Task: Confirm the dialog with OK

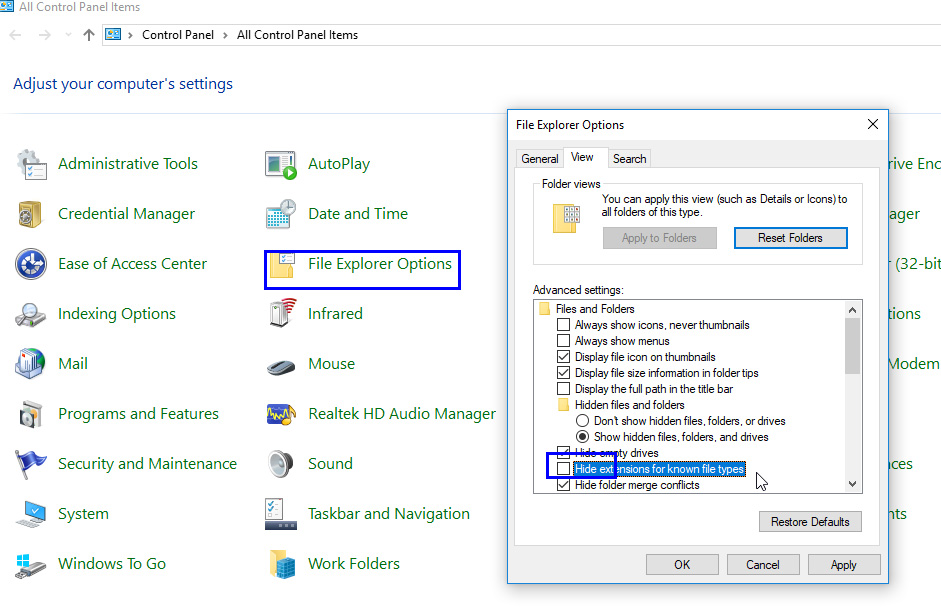Action: [x=682, y=565]
